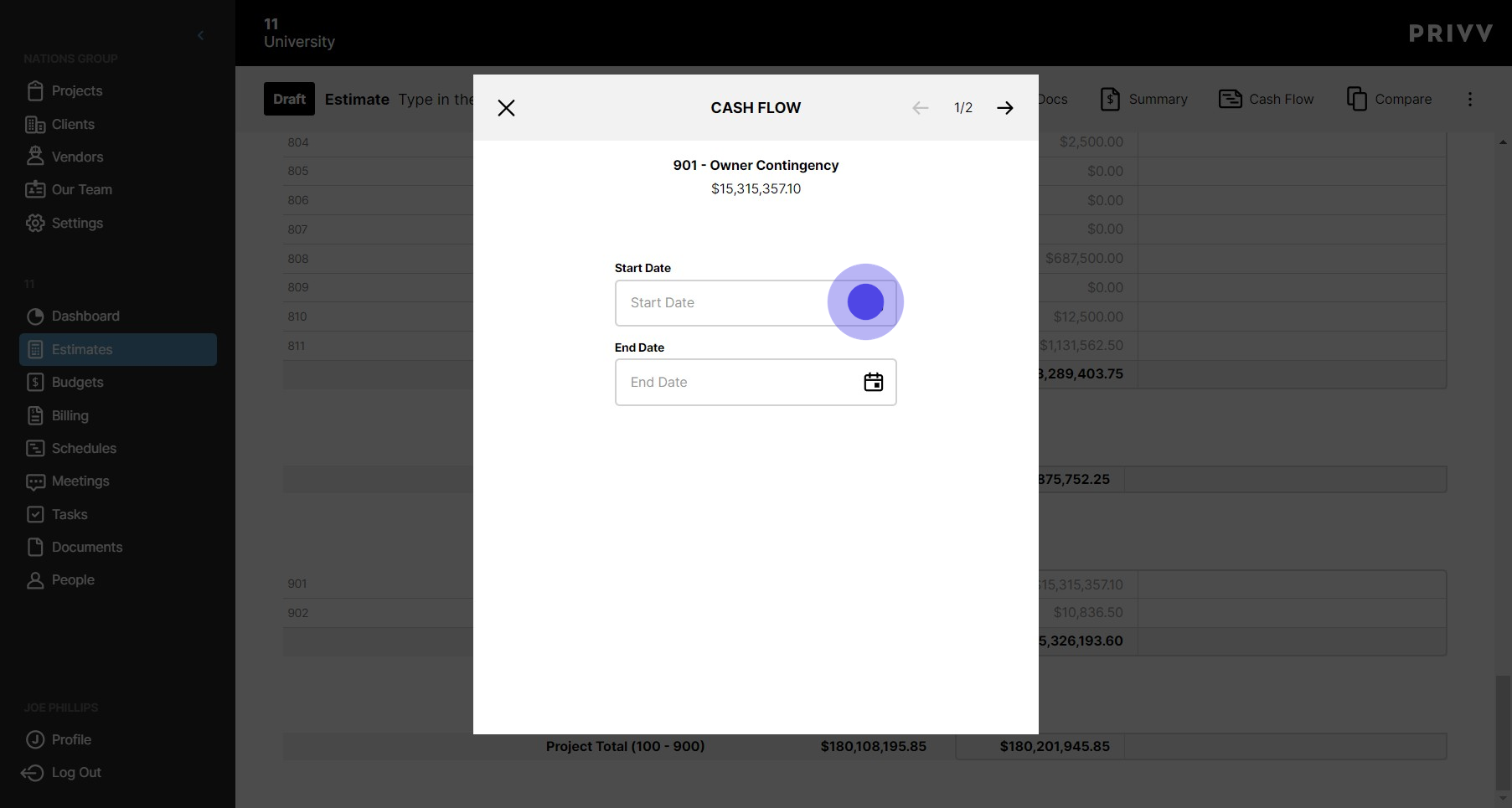Open Budgets icon in sidebar
This screenshot has width=1512, height=808.
coord(35,382)
